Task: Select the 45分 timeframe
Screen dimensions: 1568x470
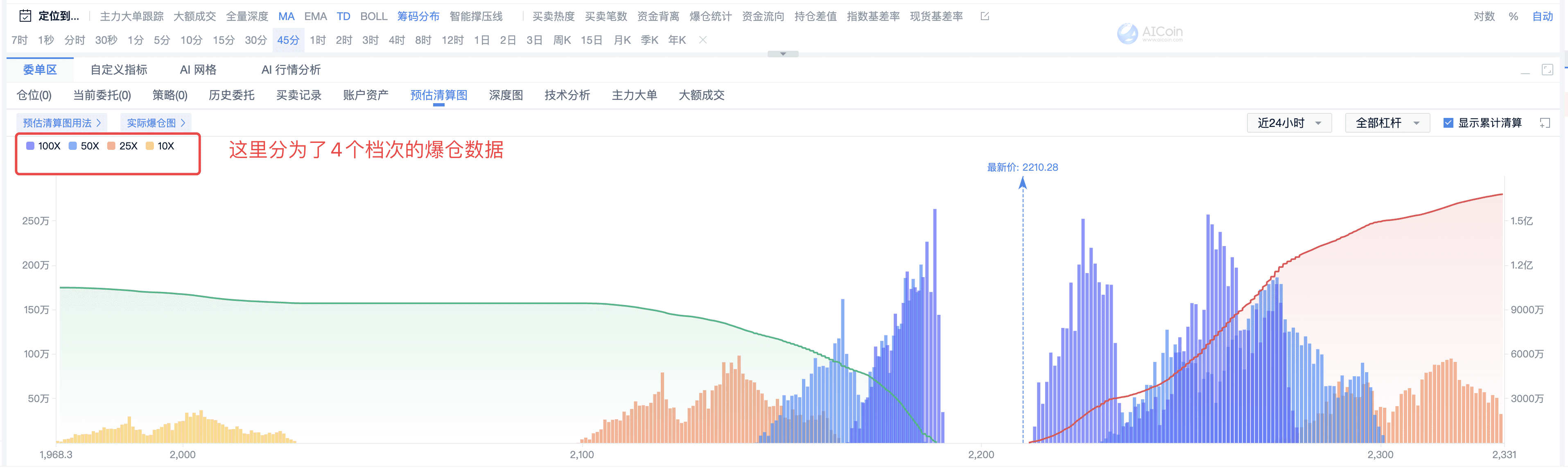Action: coord(288,40)
